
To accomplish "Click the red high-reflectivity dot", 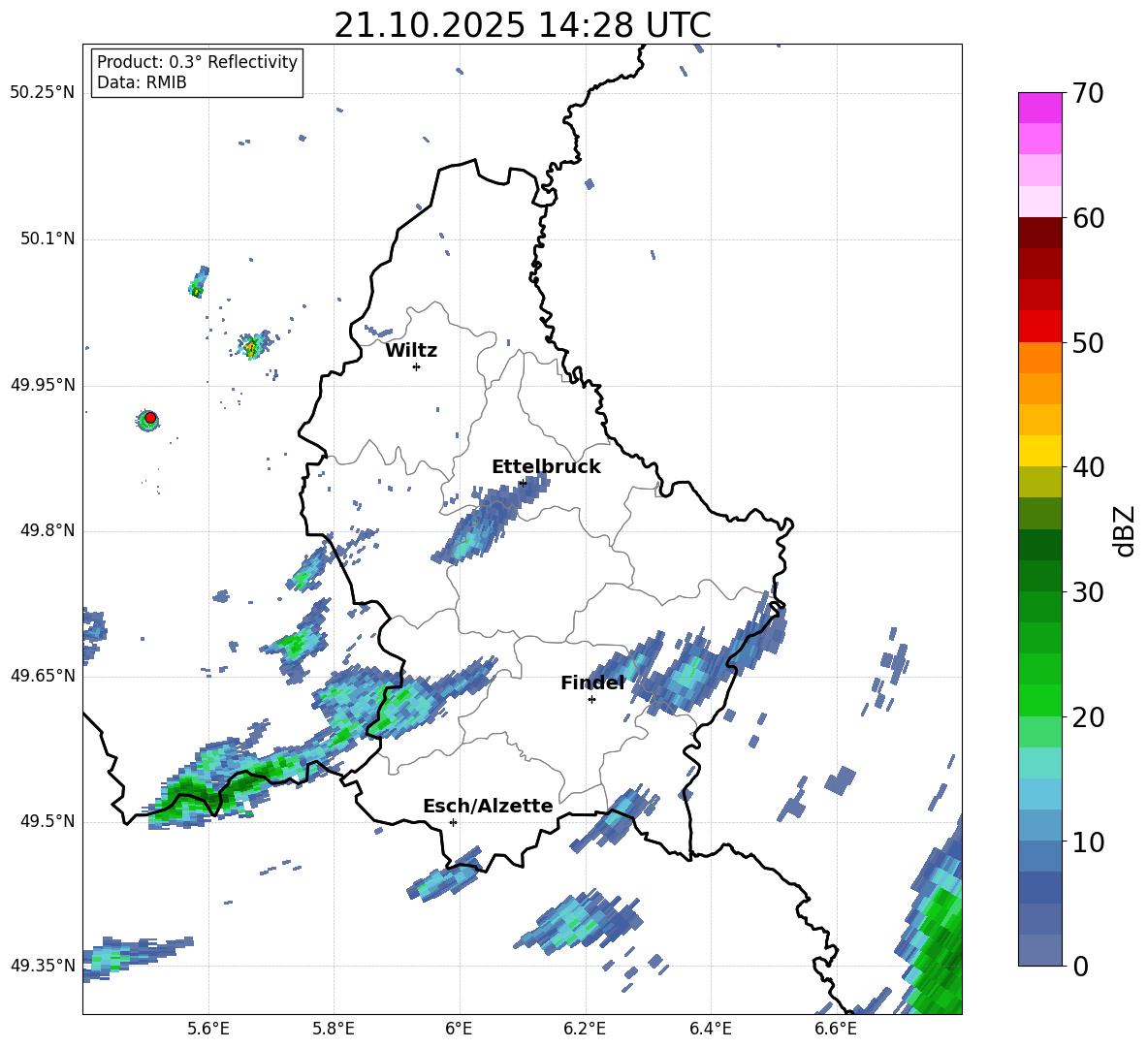I will pos(150,418).
